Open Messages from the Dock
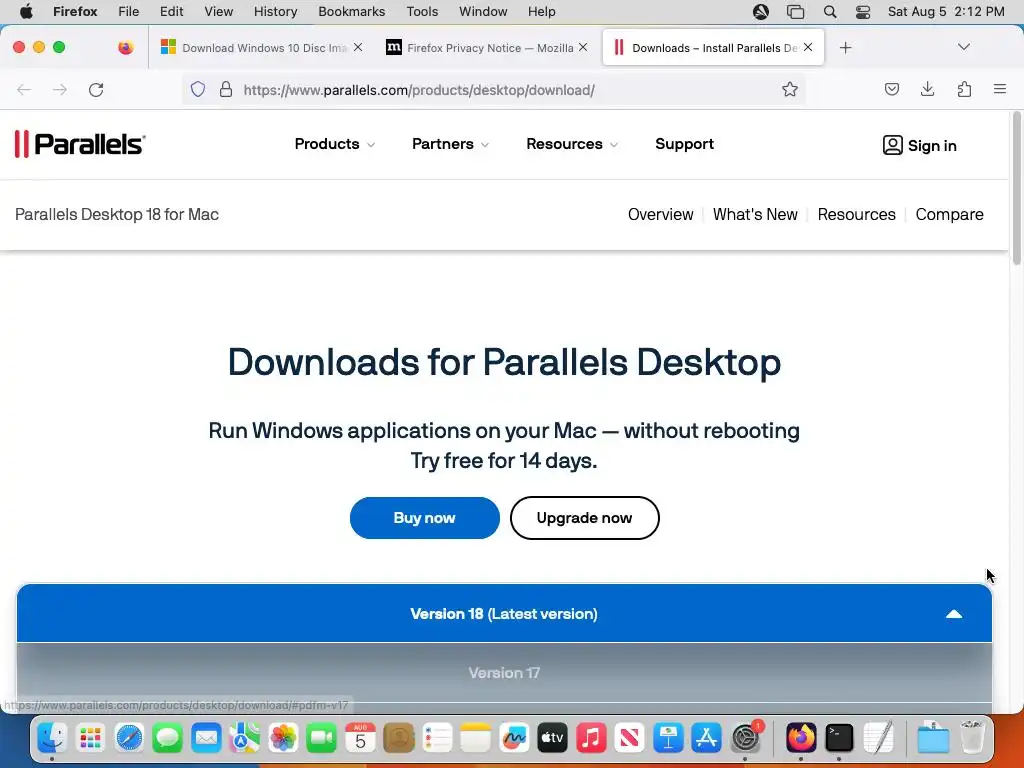Viewport: 1024px width, 768px height. click(x=167, y=739)
